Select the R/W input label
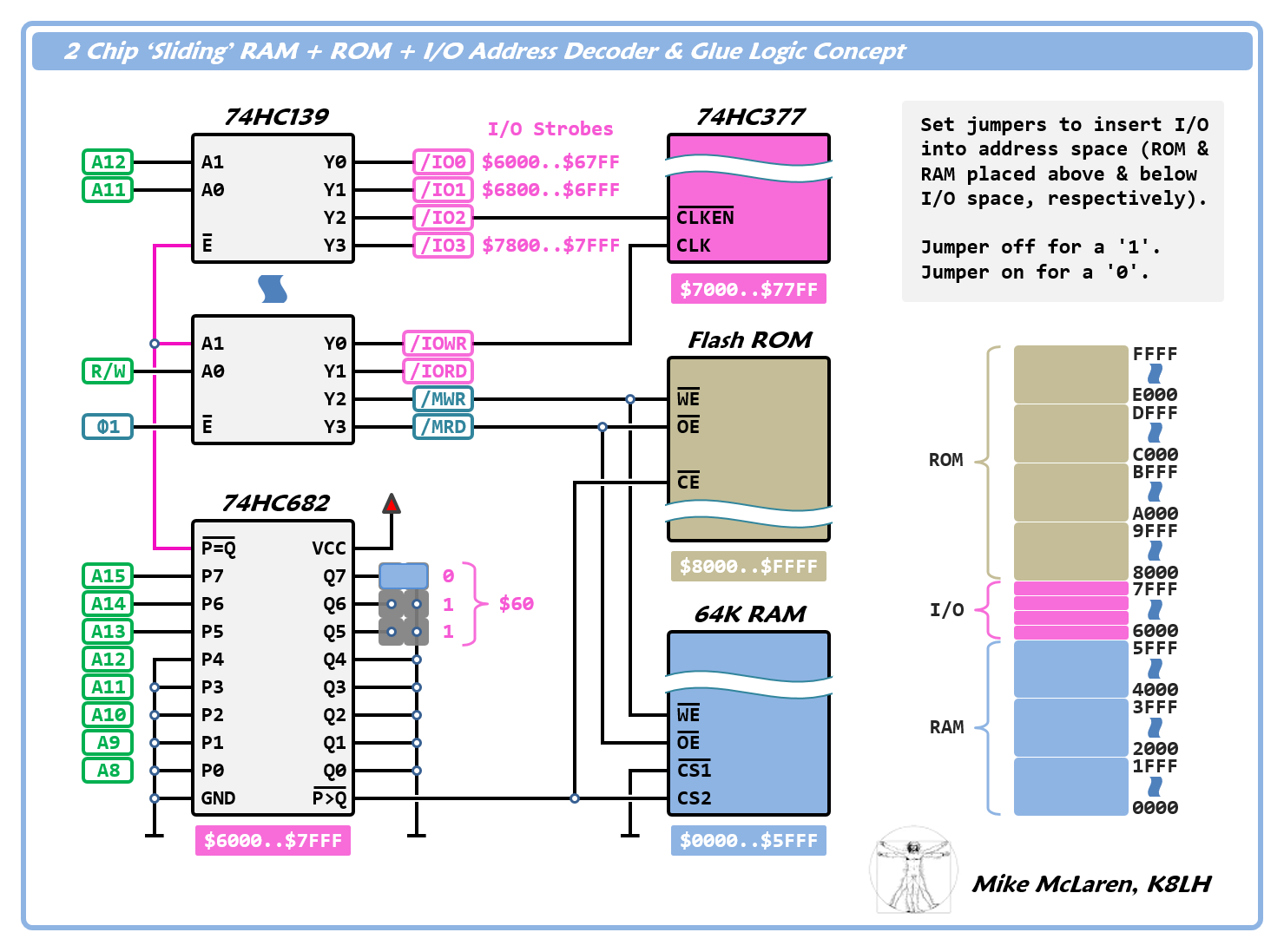The width and height of the screenshot is (1284, 952). pos(108,371)
